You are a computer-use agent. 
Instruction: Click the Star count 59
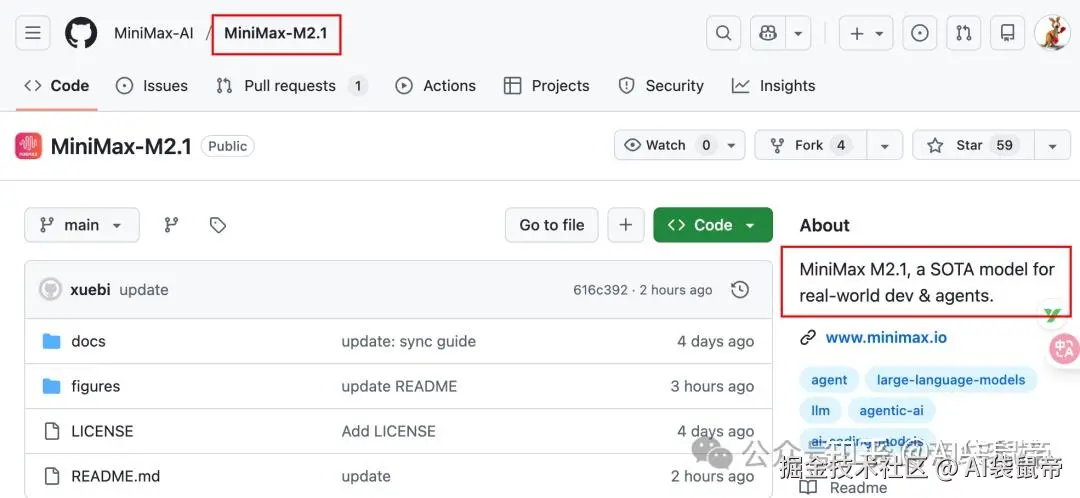1004,145
